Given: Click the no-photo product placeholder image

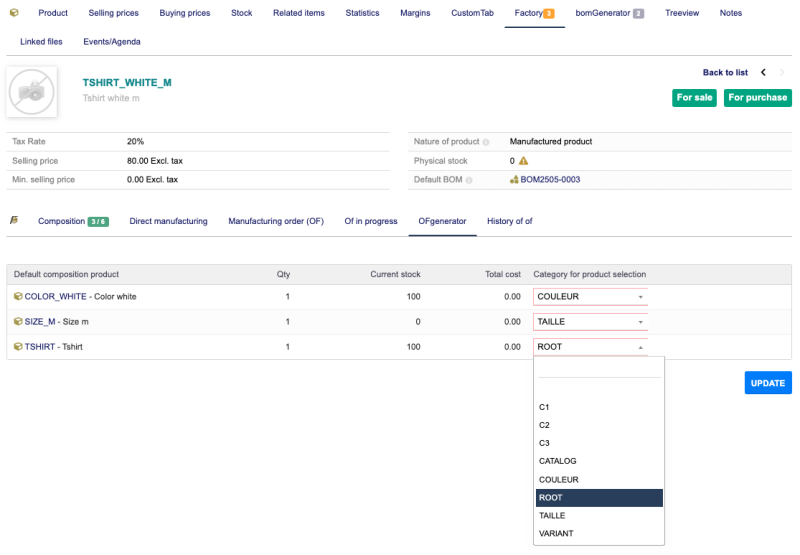Looking at the screenshot, I should pos(32,92).
